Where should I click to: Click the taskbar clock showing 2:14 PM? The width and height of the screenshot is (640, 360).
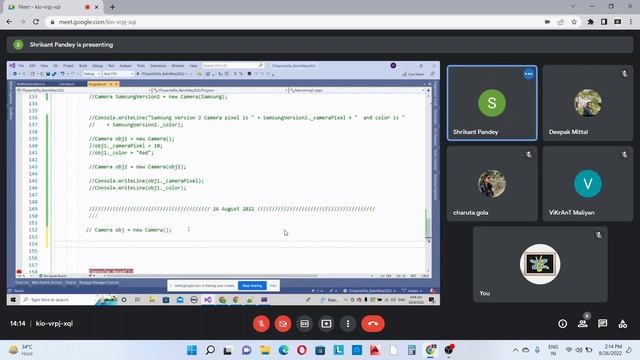(x=610, y=350)
